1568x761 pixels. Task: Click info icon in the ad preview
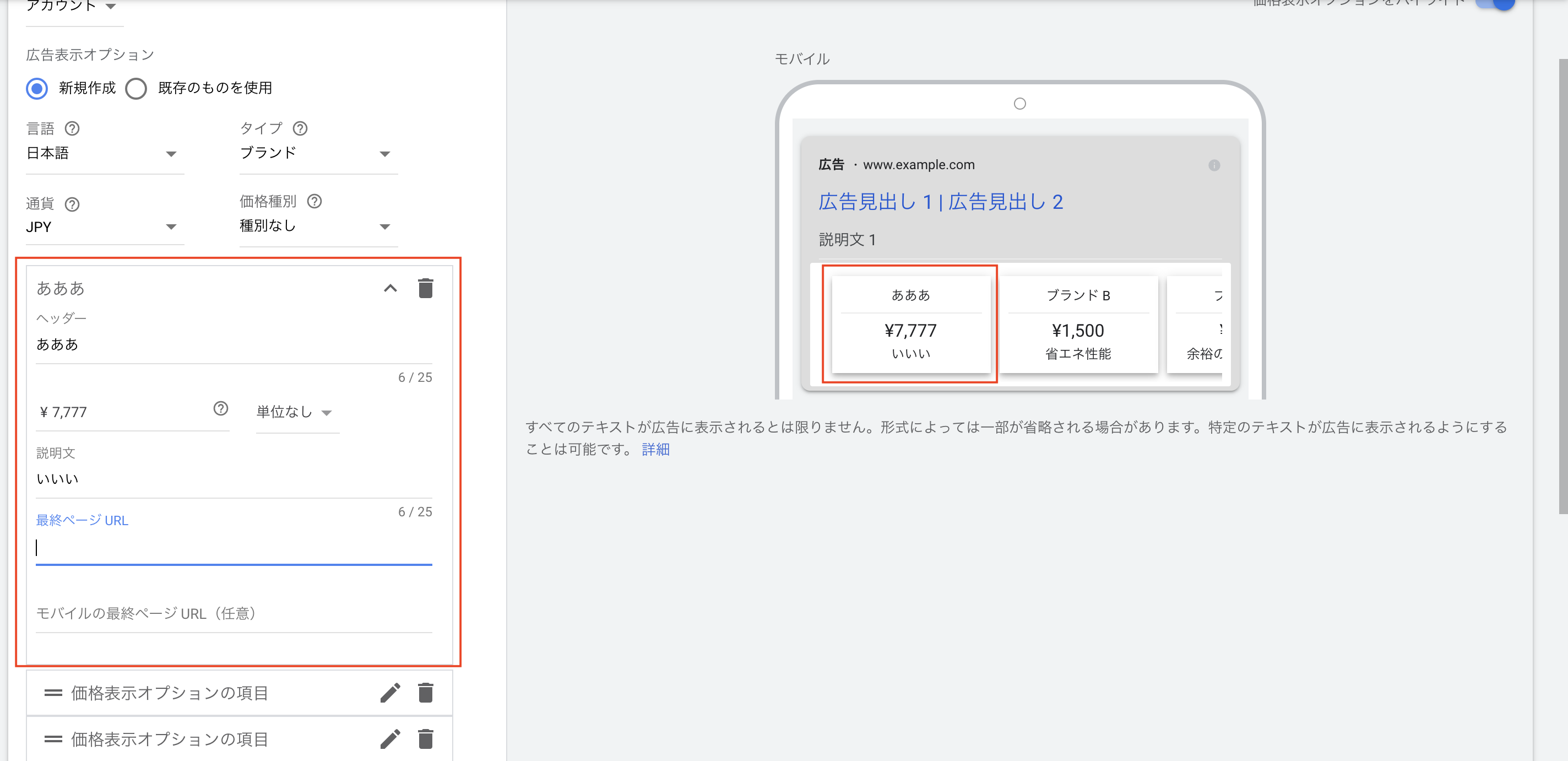(1214, 165)
